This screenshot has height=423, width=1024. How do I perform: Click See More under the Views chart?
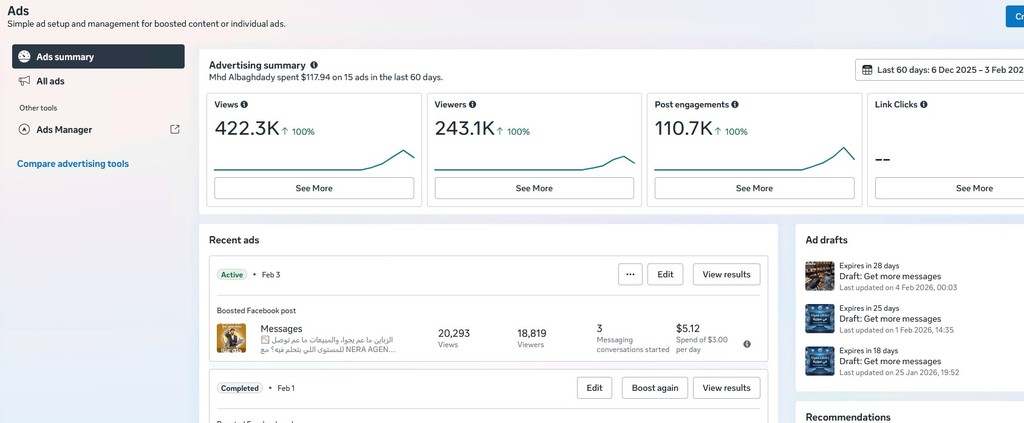coord(314,188)
